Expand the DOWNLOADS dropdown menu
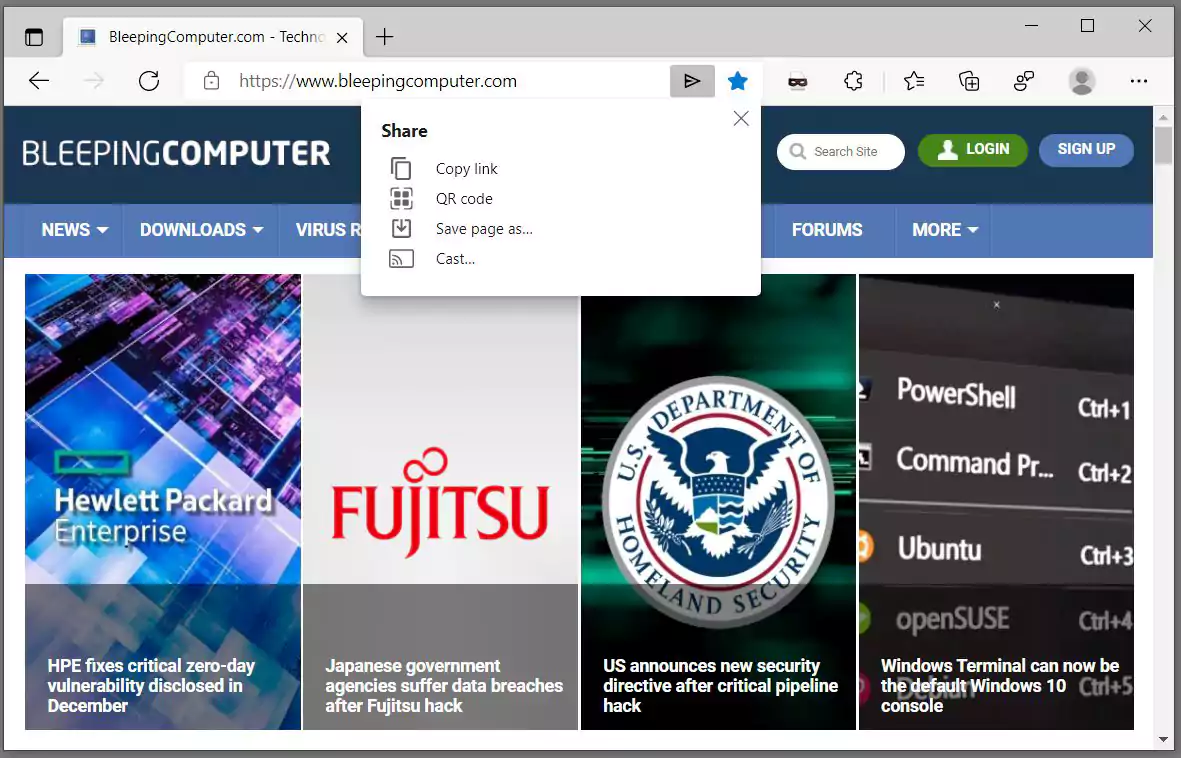1181x758 pixels. [201, 230]
